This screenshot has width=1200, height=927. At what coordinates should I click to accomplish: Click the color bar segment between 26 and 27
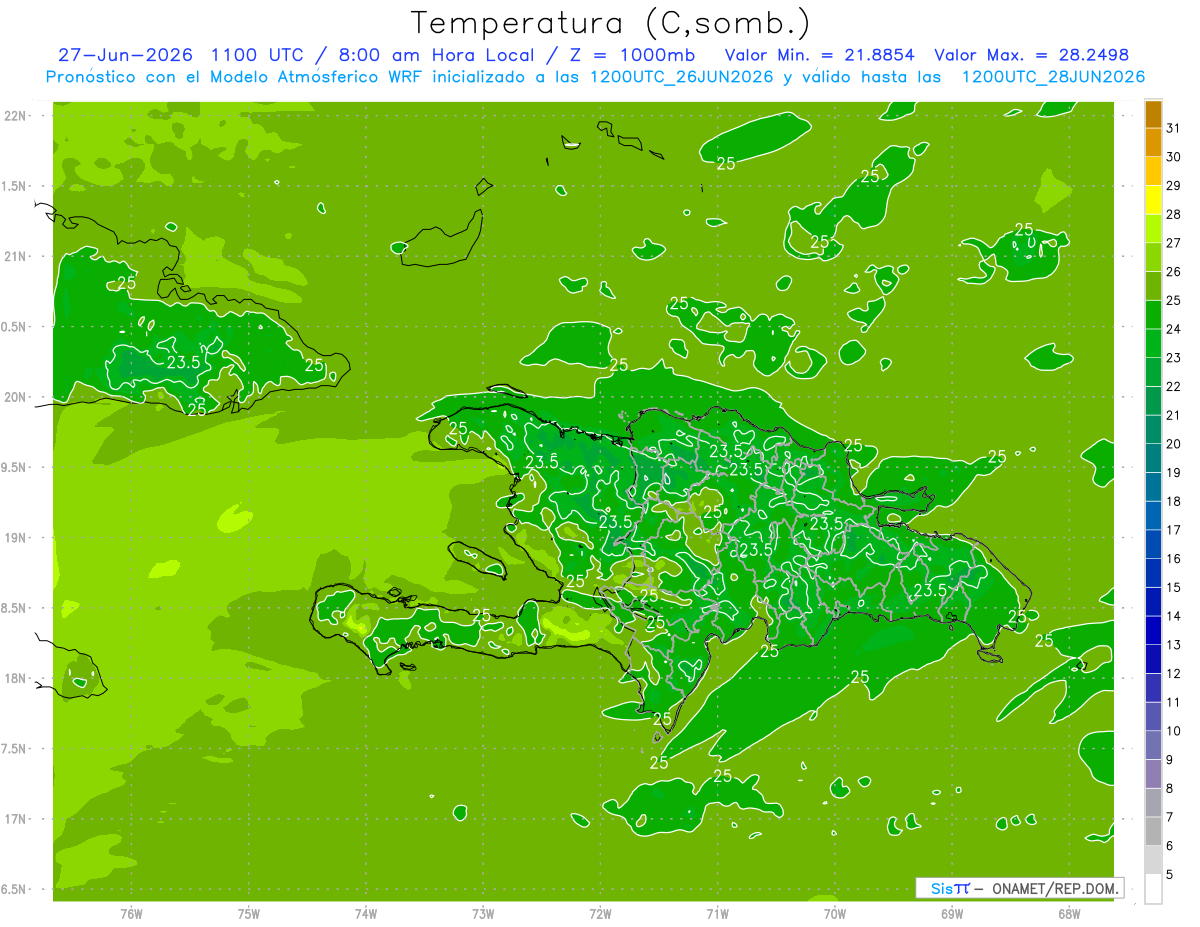point(1153,258)
